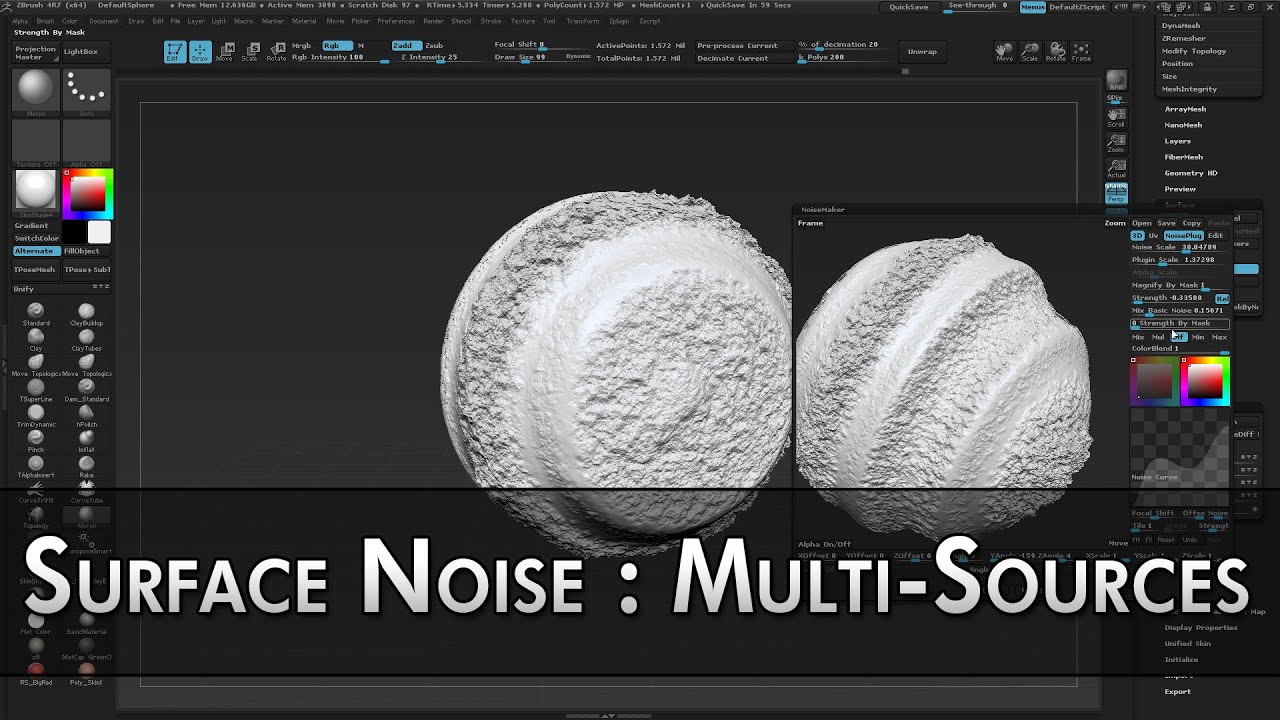
Task: Select the Move transform tool in top toolbar
Action: pos(225,52)
